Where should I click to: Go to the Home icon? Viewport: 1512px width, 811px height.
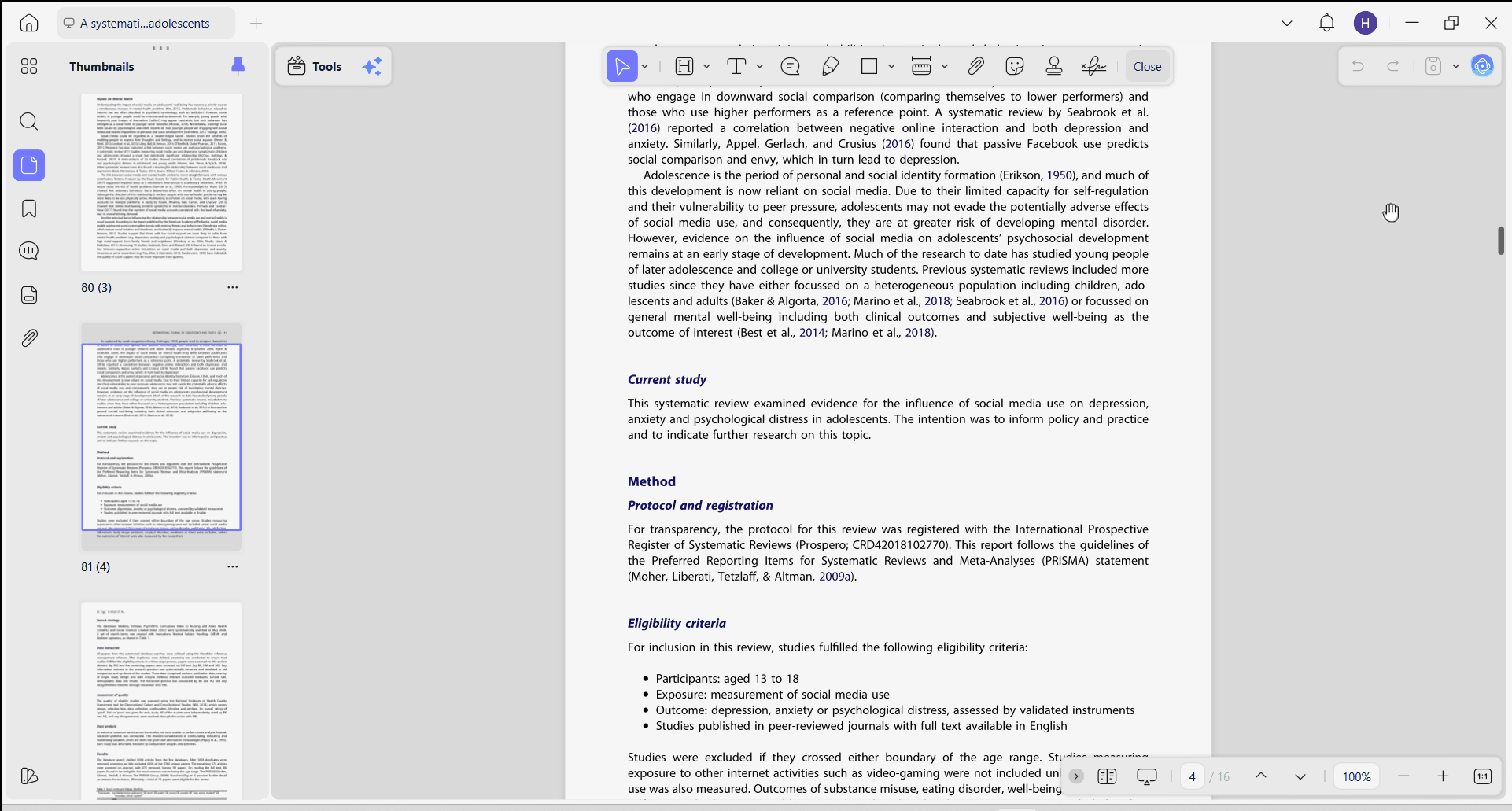(x=29, y=23)
